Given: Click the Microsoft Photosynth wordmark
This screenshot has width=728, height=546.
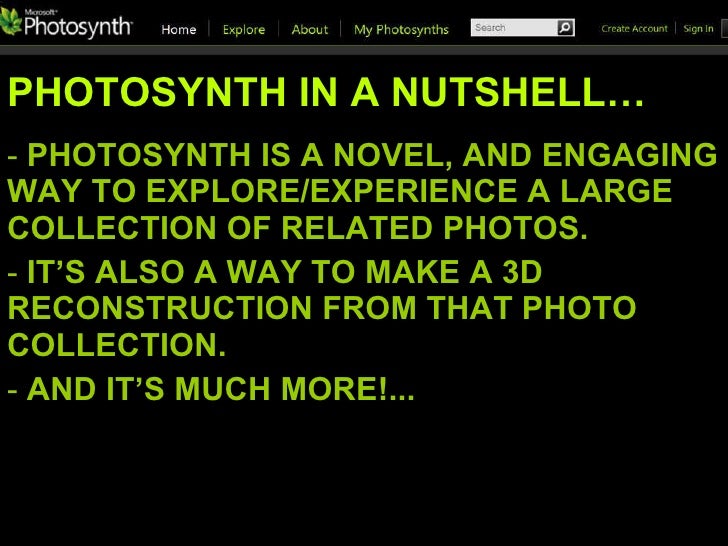Looking at the screenshot, I should 78,26.
